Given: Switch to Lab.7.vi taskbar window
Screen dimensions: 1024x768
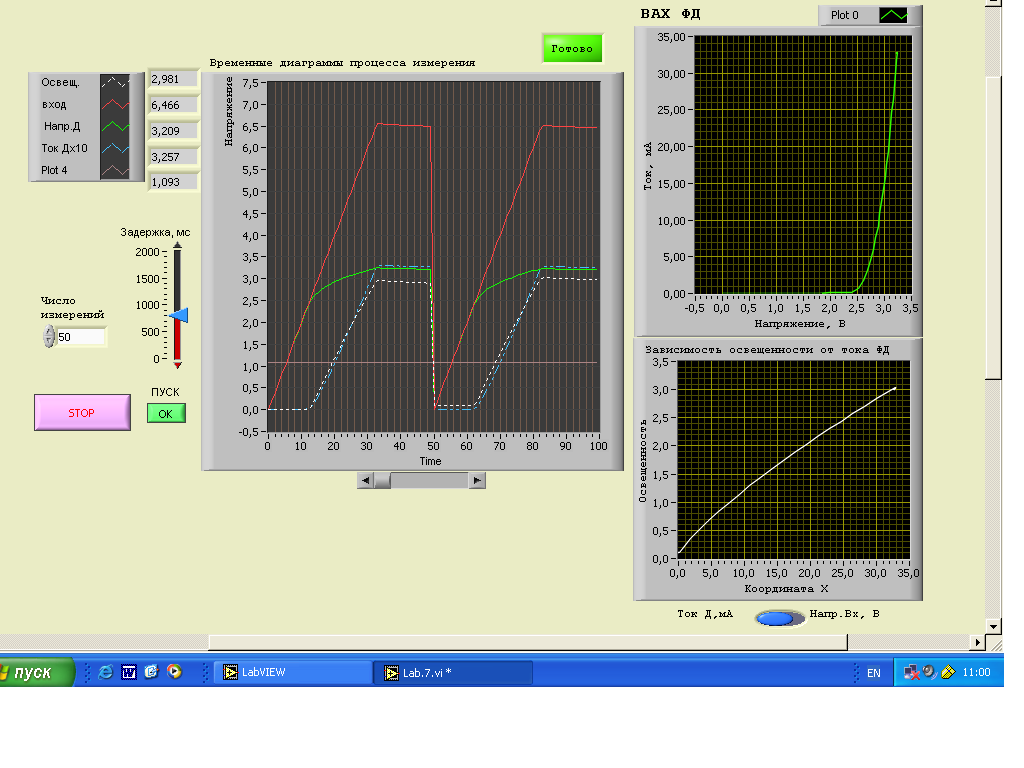Looking at the screenshot, I should point(454,673).
